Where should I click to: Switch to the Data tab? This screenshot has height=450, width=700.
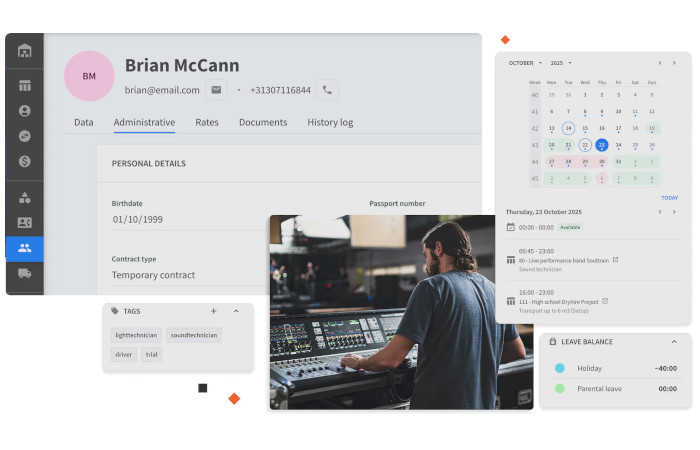point(83,122)
